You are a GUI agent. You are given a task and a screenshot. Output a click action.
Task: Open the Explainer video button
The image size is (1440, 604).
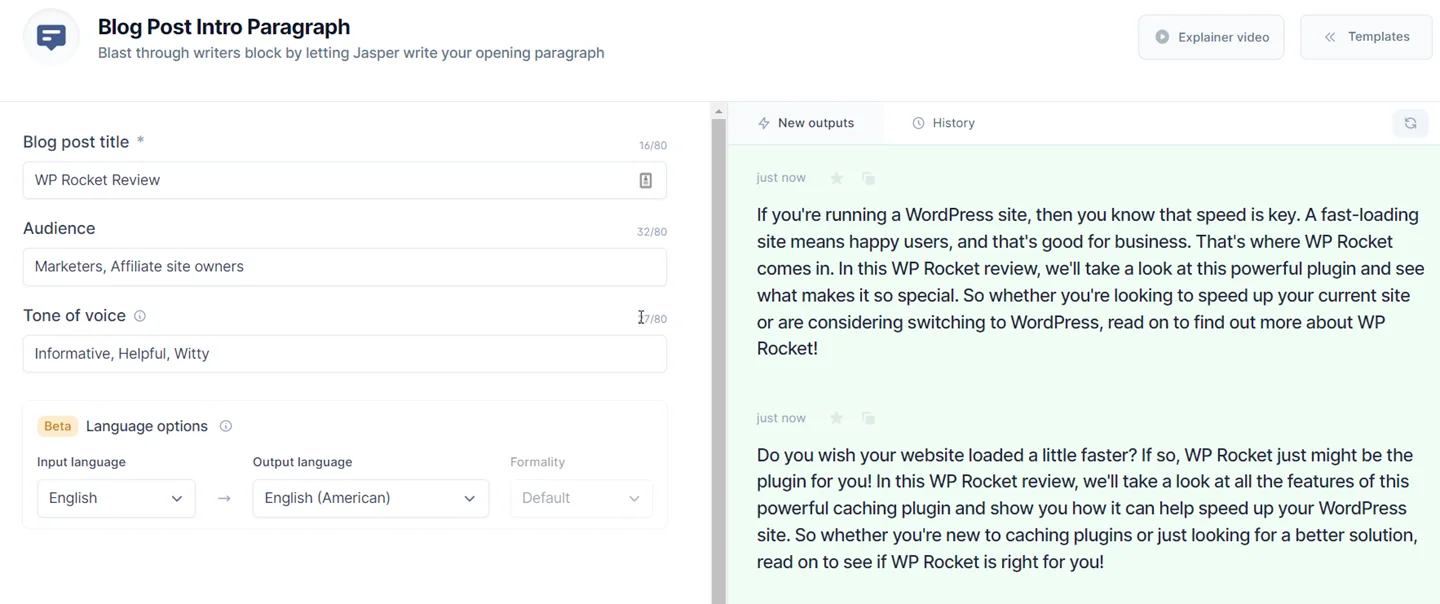(1211, 37)
